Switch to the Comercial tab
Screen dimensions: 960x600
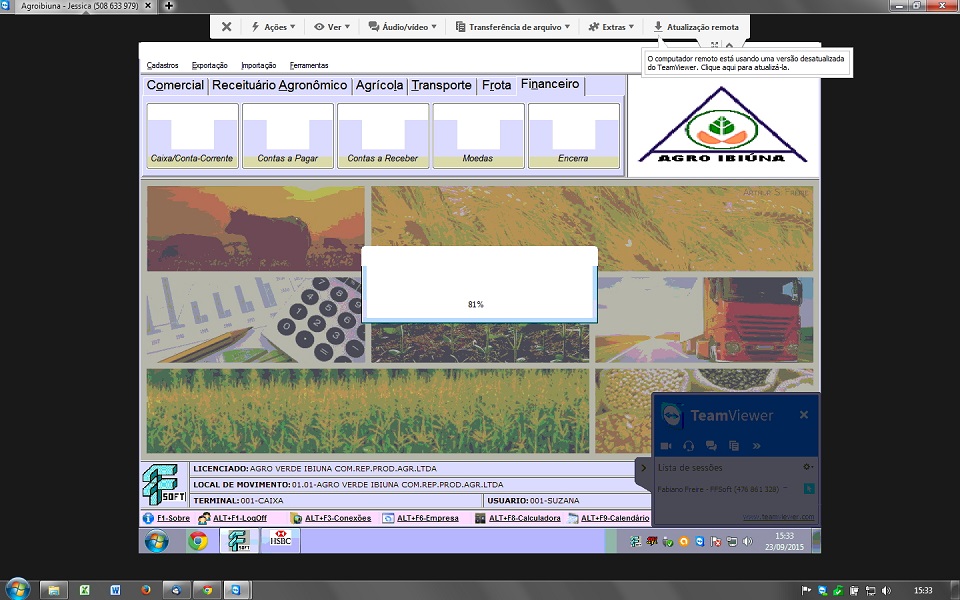[x=175, y=85]
